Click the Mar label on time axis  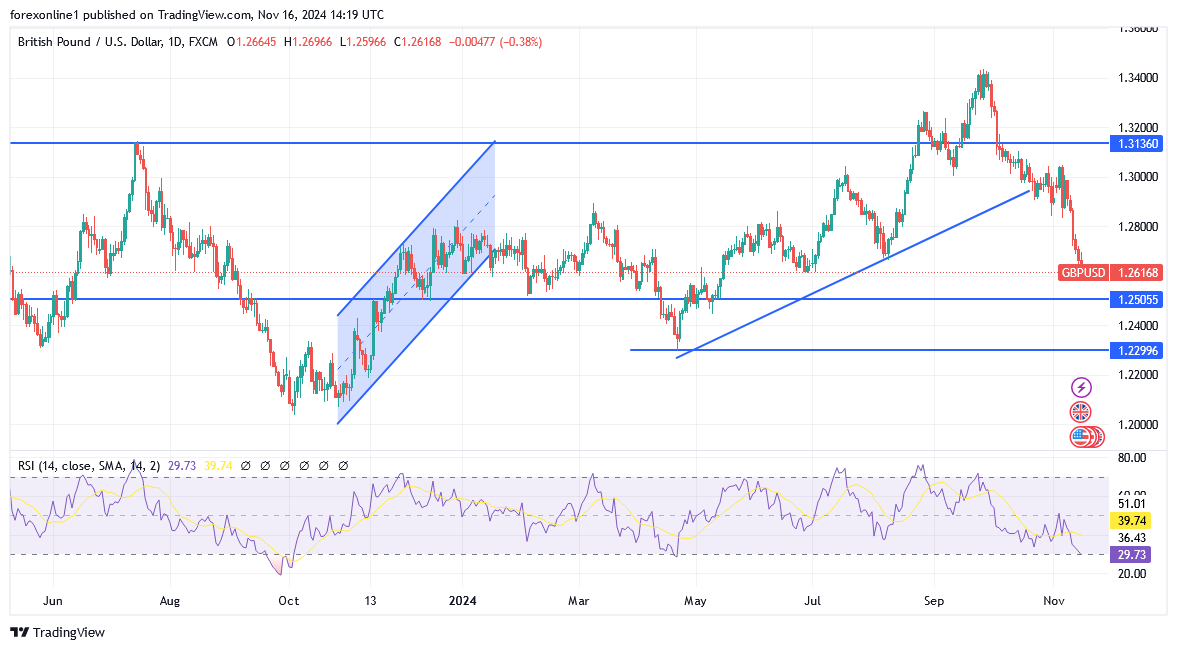tap(579, 600)
